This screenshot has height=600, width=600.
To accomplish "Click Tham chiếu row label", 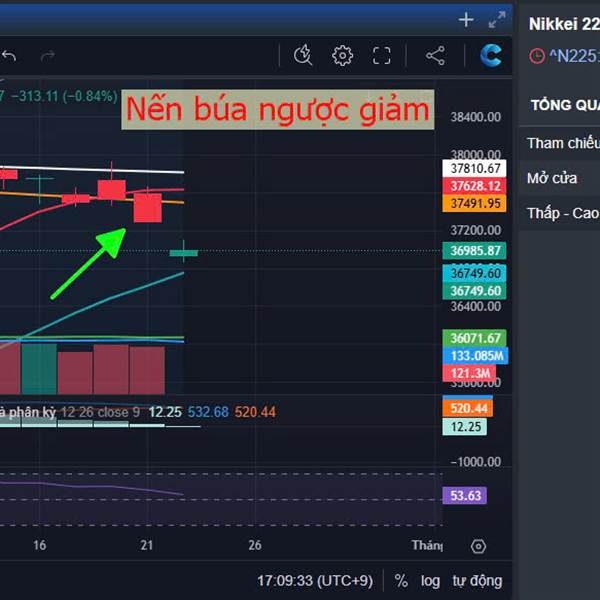I will 563,143.
